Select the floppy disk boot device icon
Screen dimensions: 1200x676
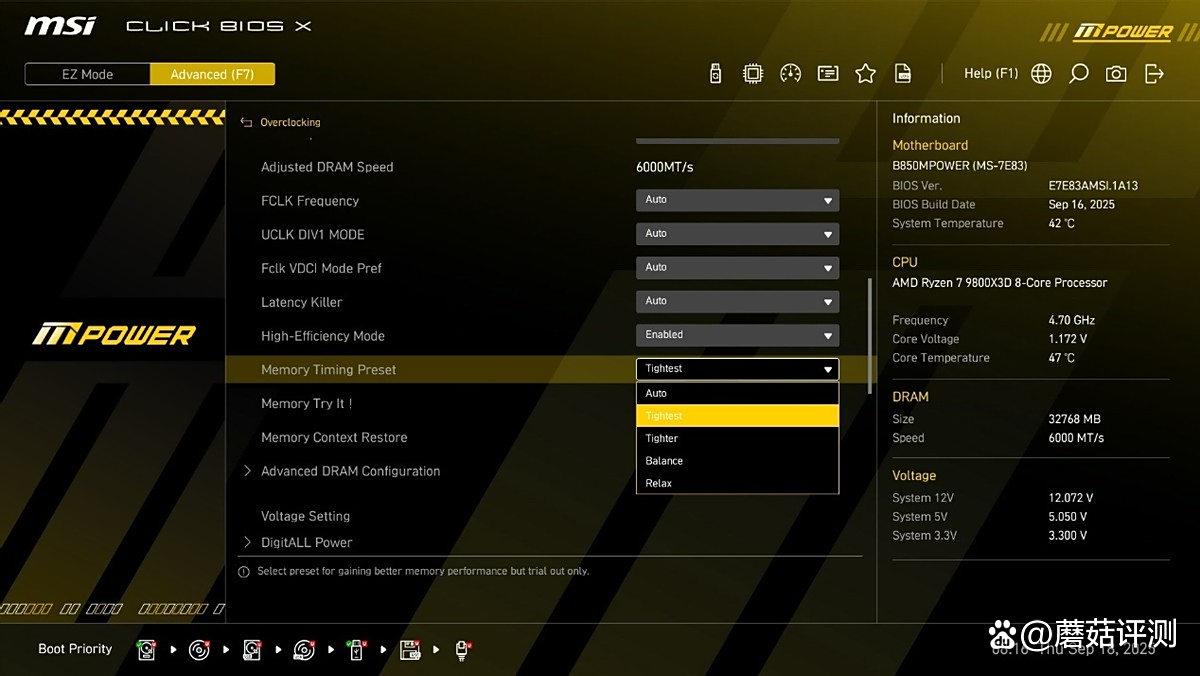tap(410, 650)
